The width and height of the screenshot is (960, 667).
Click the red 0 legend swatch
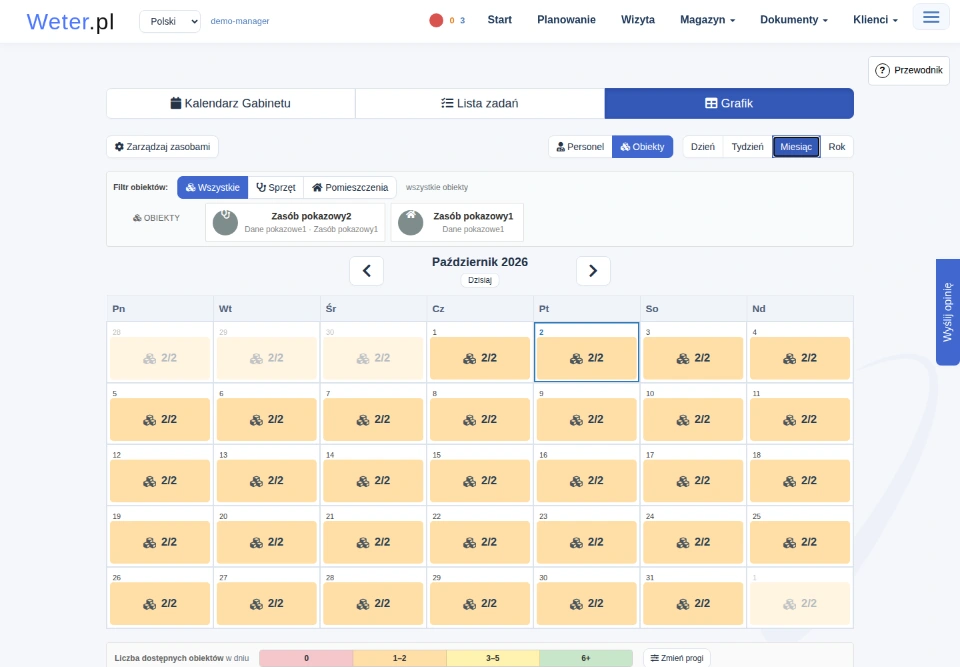point(306,658)
